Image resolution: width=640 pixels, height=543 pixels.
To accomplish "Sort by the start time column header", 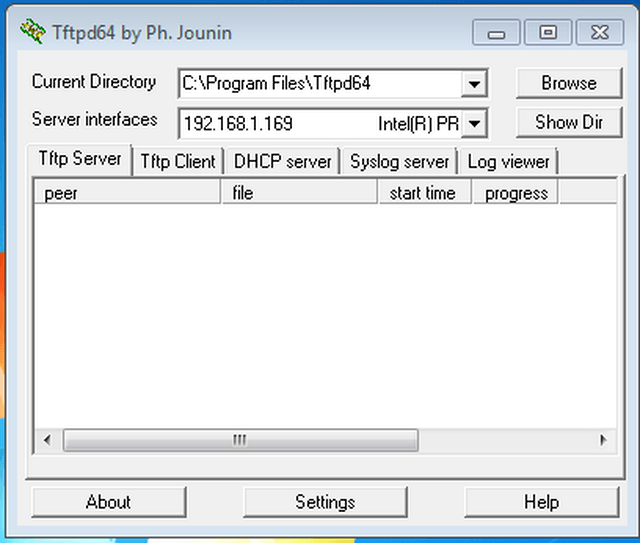I will [x=424, y=192].
